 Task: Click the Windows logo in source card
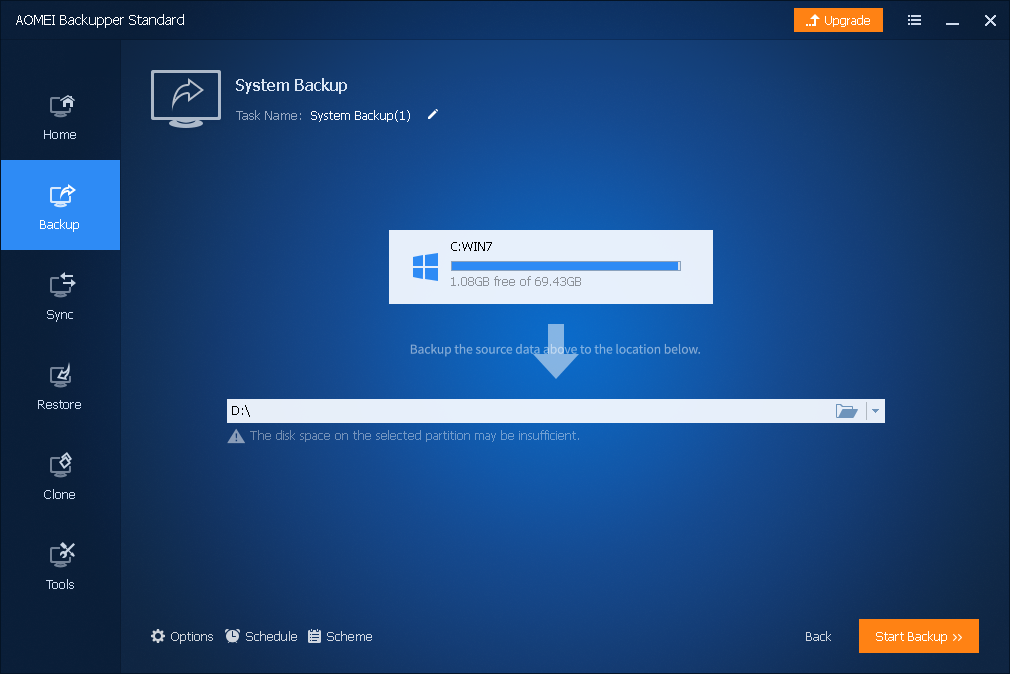tap(425, 267)
